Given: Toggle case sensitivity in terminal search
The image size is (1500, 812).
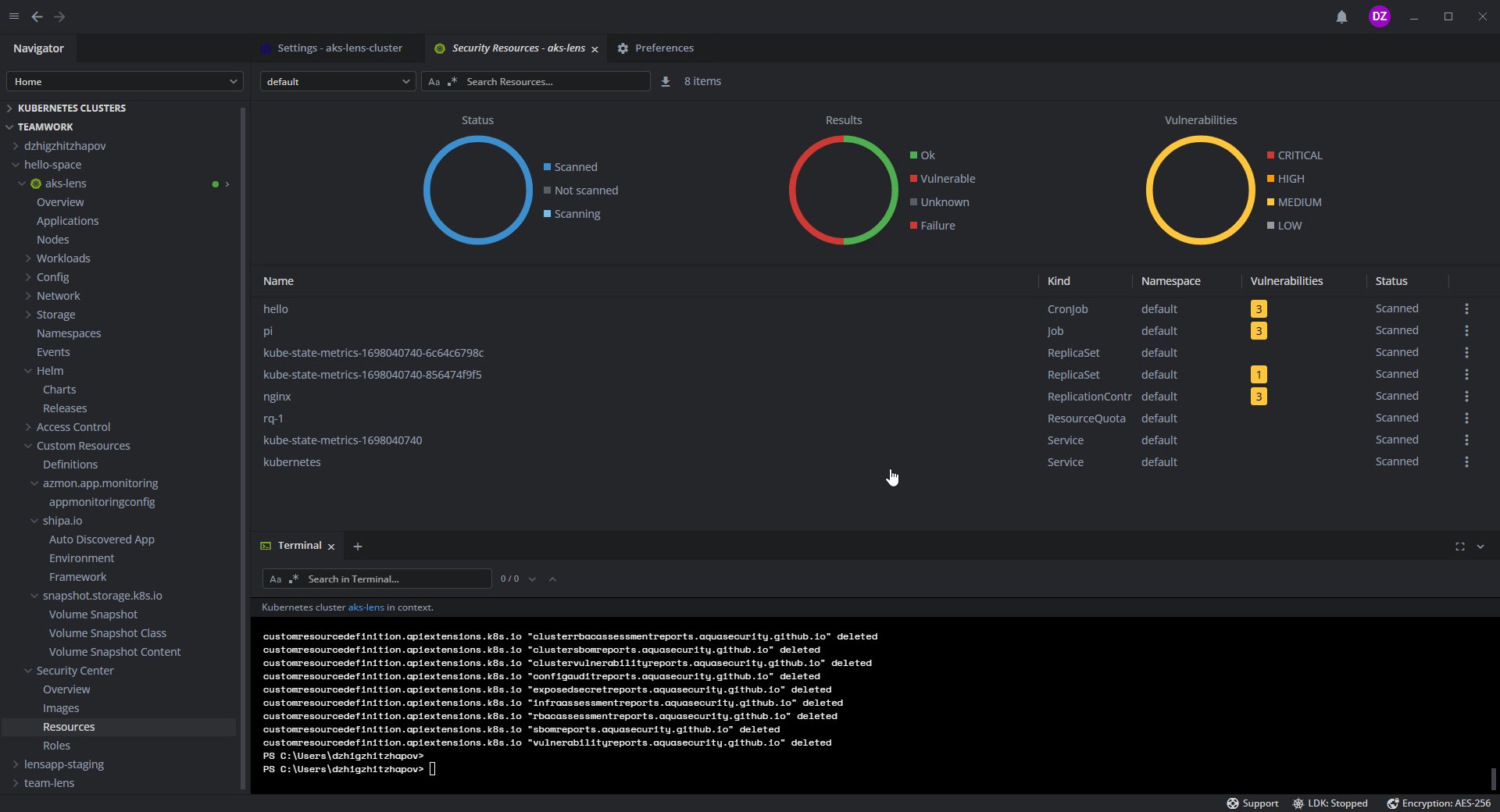Looking at the screenshot, I should (275, 579).
